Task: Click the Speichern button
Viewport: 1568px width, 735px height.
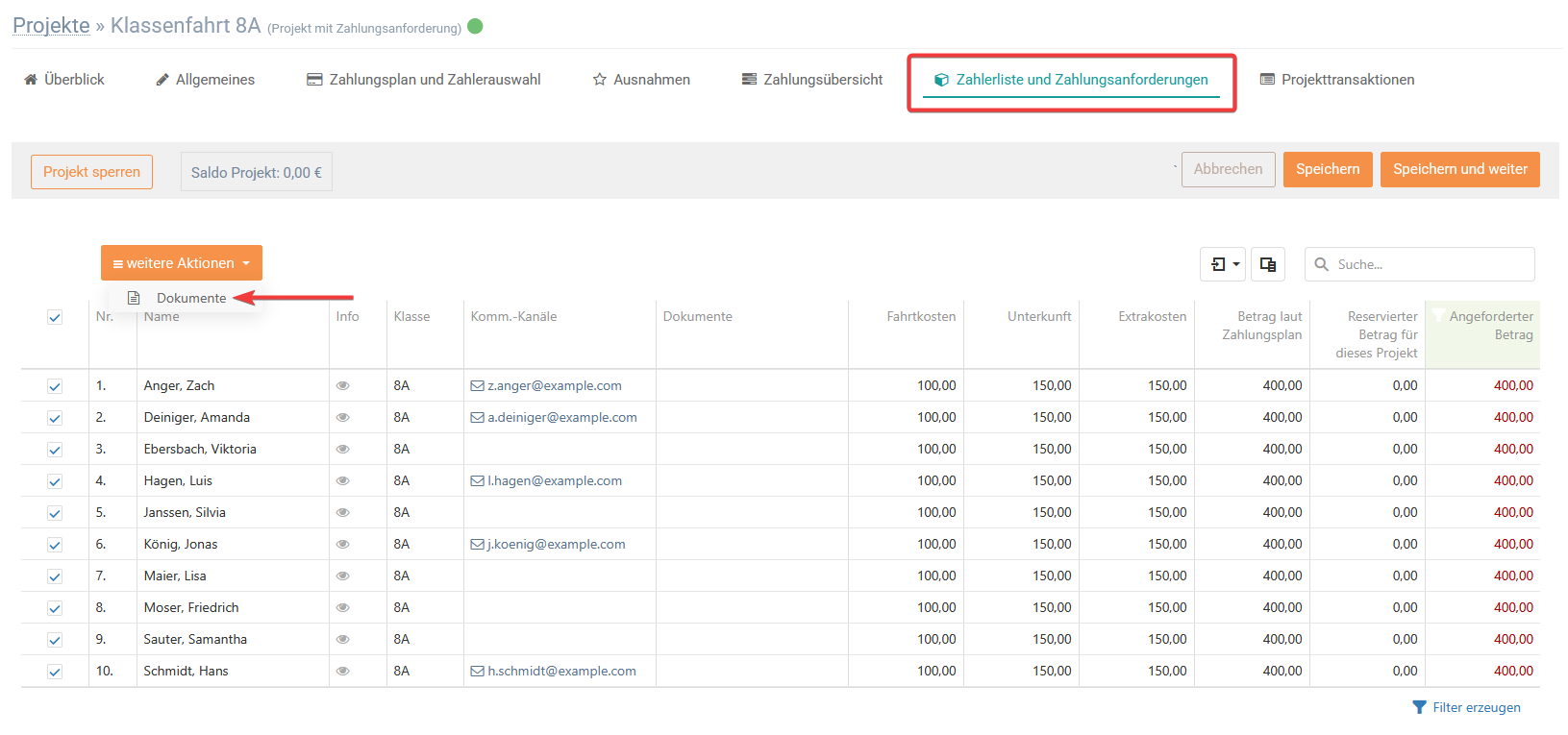Action: pyautogui.click(x=1328, y=169)
